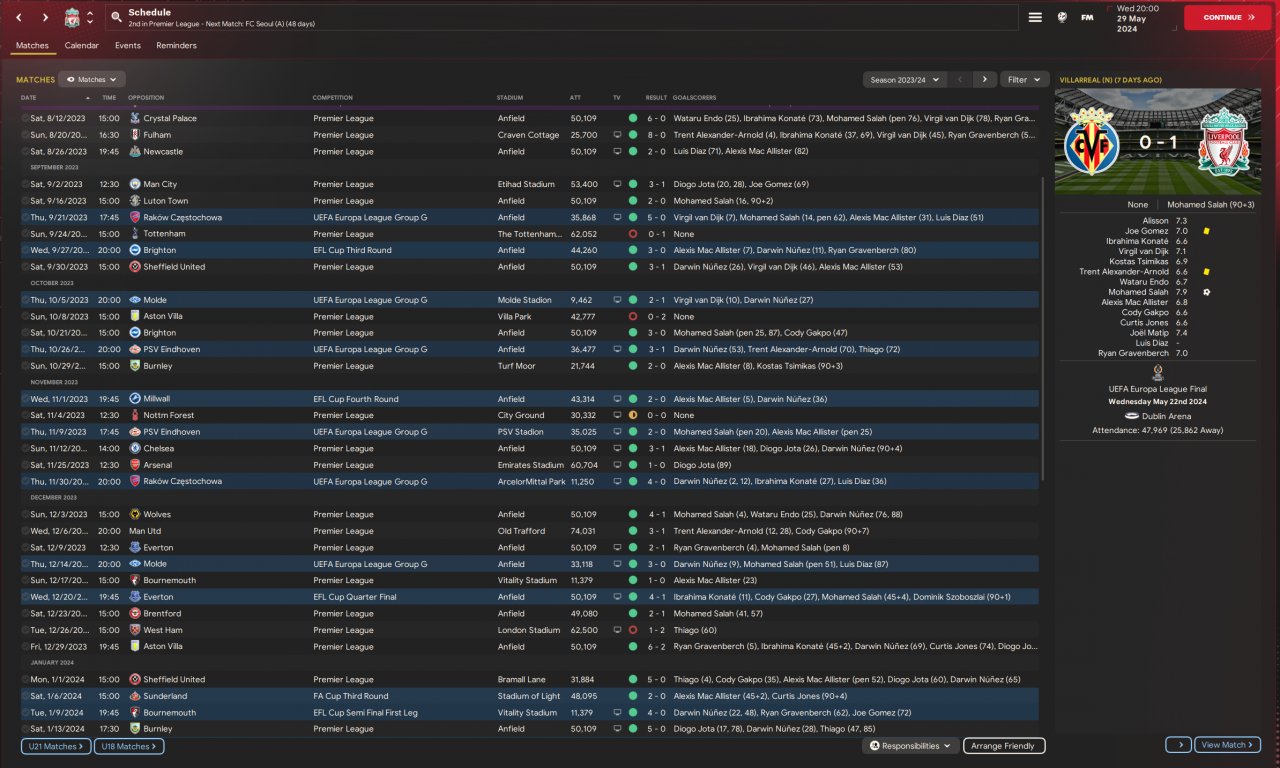Viewport: 1280px width, 768px height.
Task: Click the TV icon for Man City match
Action: [x=617, y=184]
